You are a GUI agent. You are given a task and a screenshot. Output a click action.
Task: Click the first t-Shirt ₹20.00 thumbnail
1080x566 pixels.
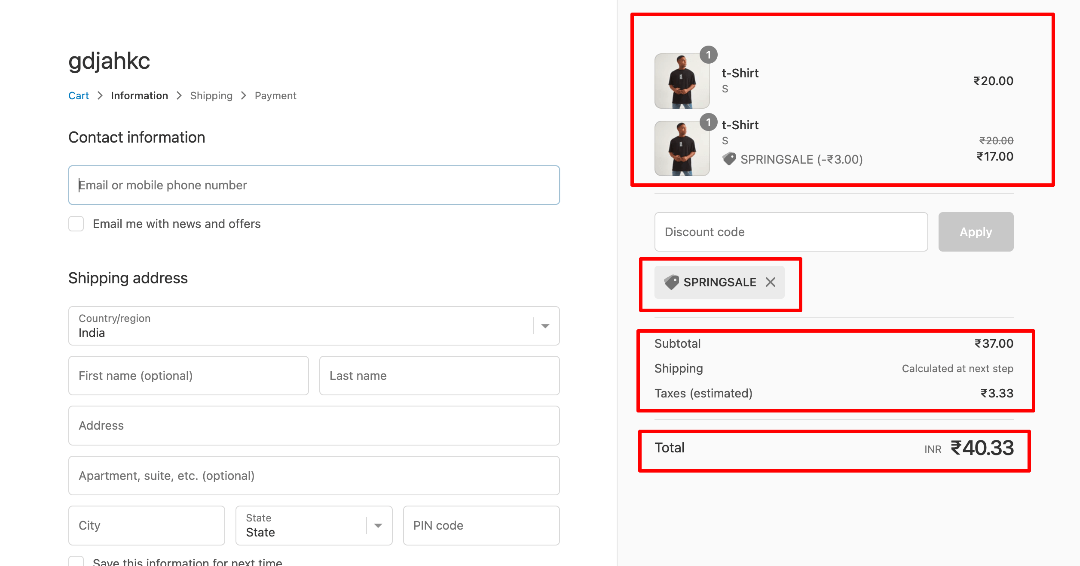tap(682, 81)
